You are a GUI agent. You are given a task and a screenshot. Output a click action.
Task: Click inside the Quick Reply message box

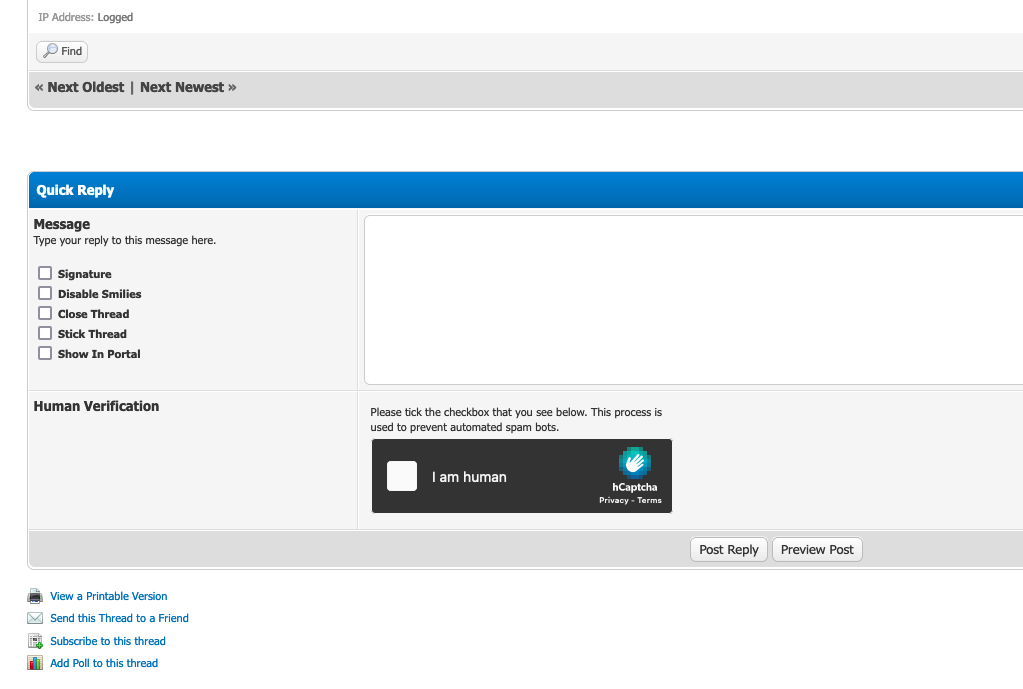[692, 300]
